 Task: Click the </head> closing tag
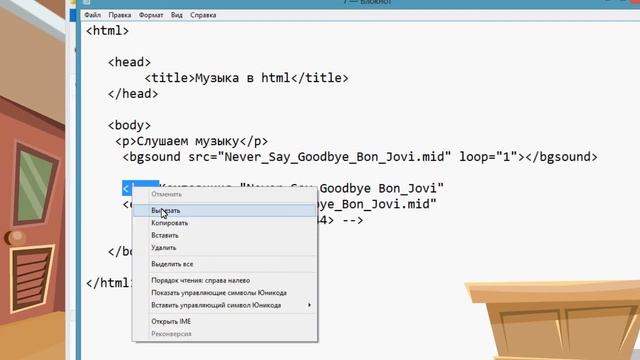pyautogui.click(x=133, y=94)
